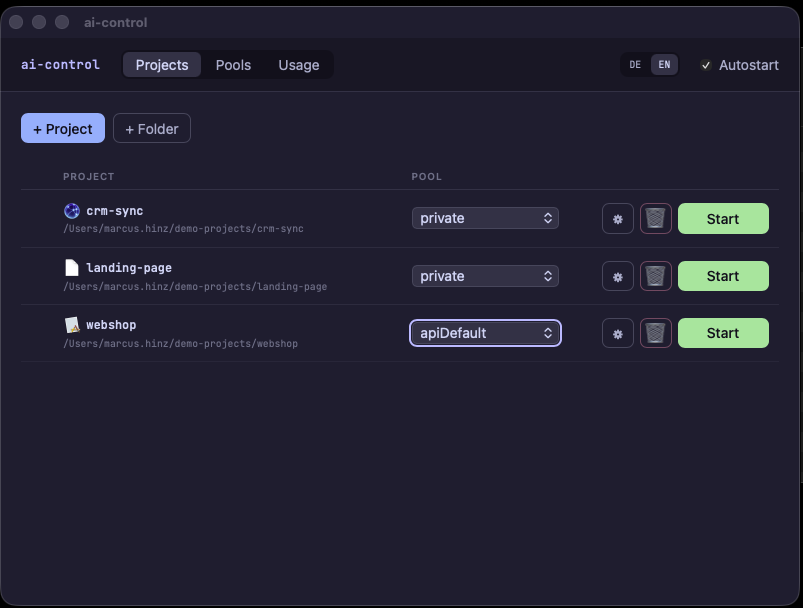The height and width of the screenshot is (608, 803).
Task: Select the crm-sync project name
Action: pyautogui.click(x=115, y=211)
